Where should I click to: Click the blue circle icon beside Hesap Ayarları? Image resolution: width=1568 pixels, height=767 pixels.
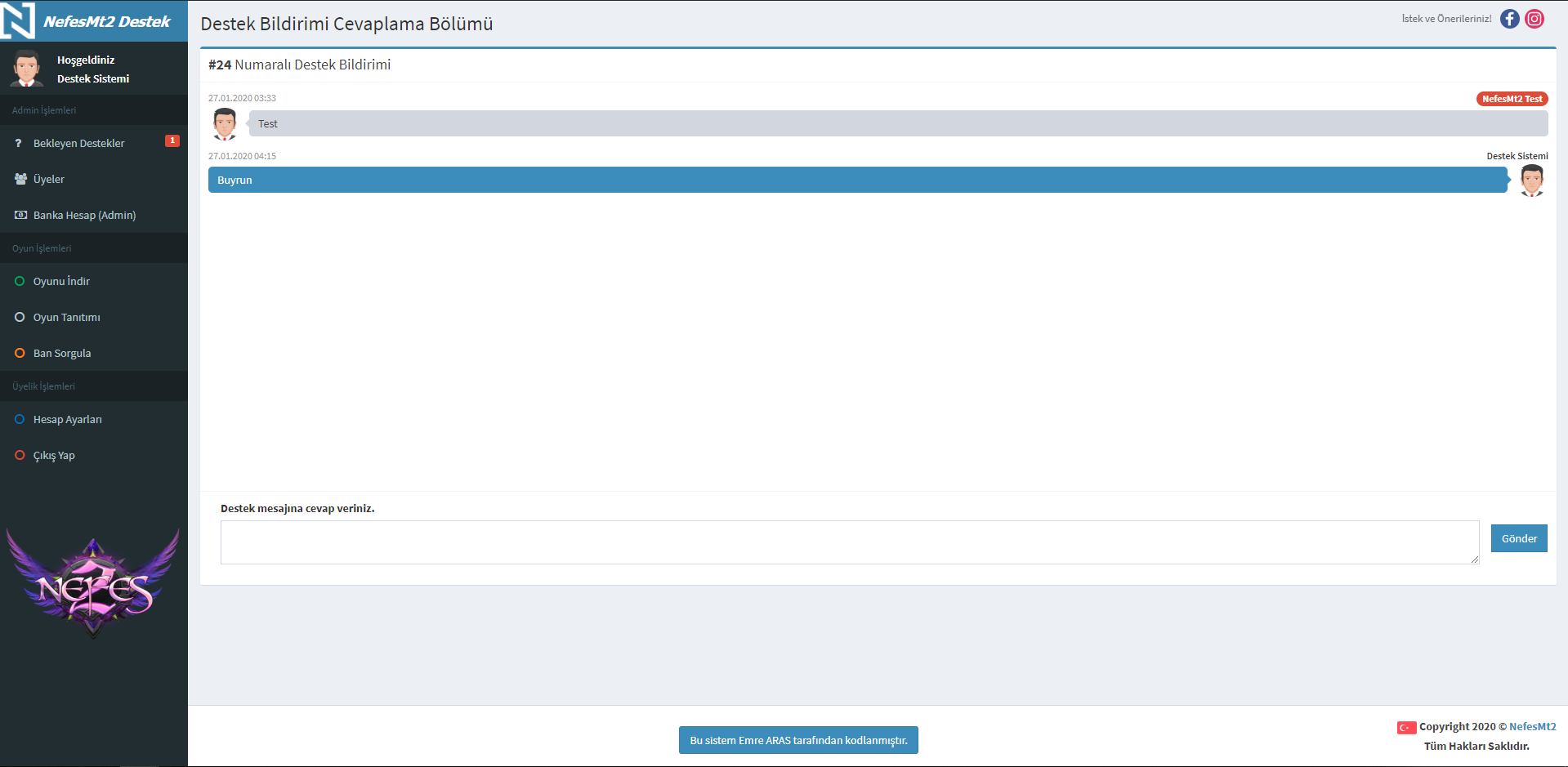coord(20,419)
